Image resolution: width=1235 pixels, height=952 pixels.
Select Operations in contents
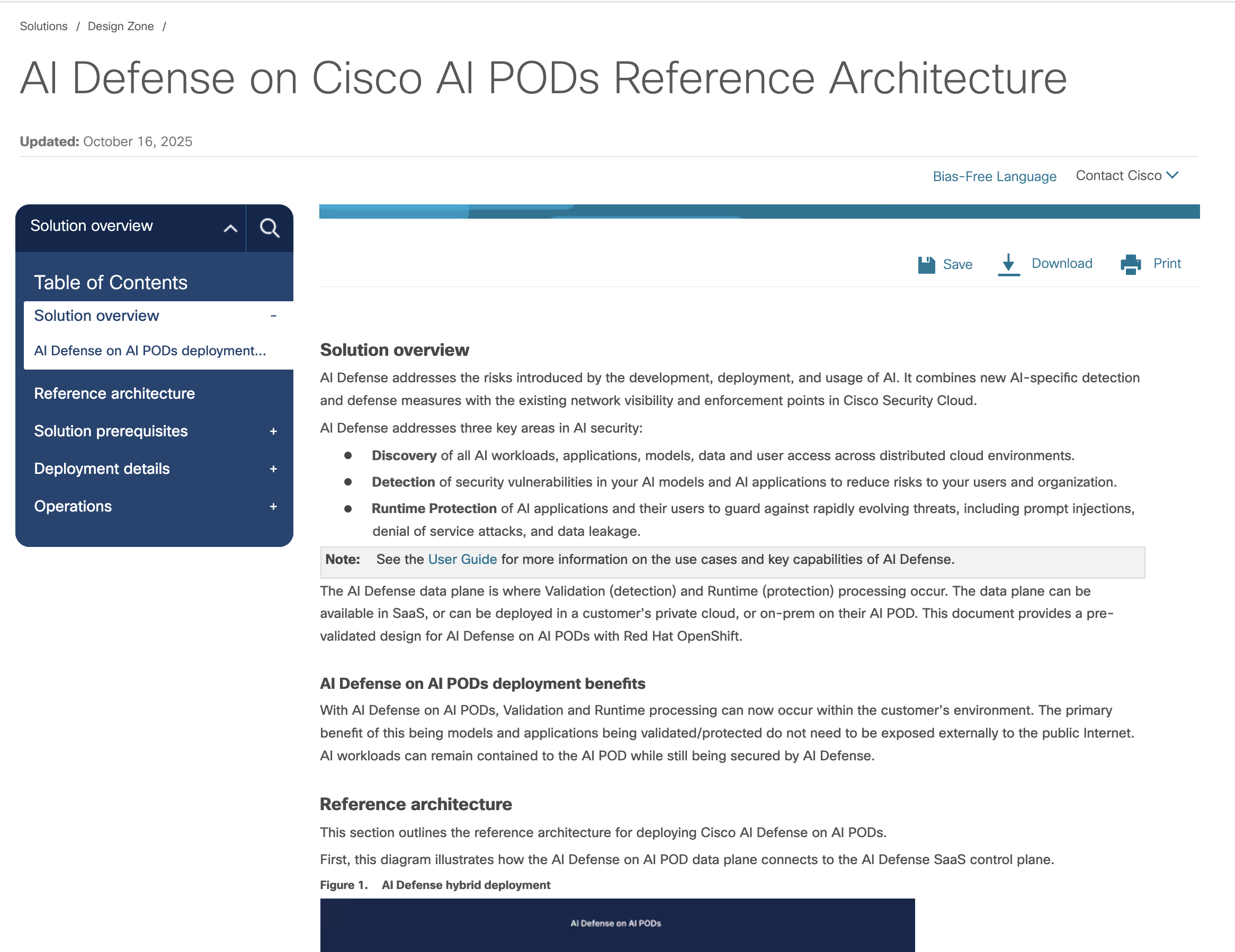pyautogui.click(x=73, y=507)
